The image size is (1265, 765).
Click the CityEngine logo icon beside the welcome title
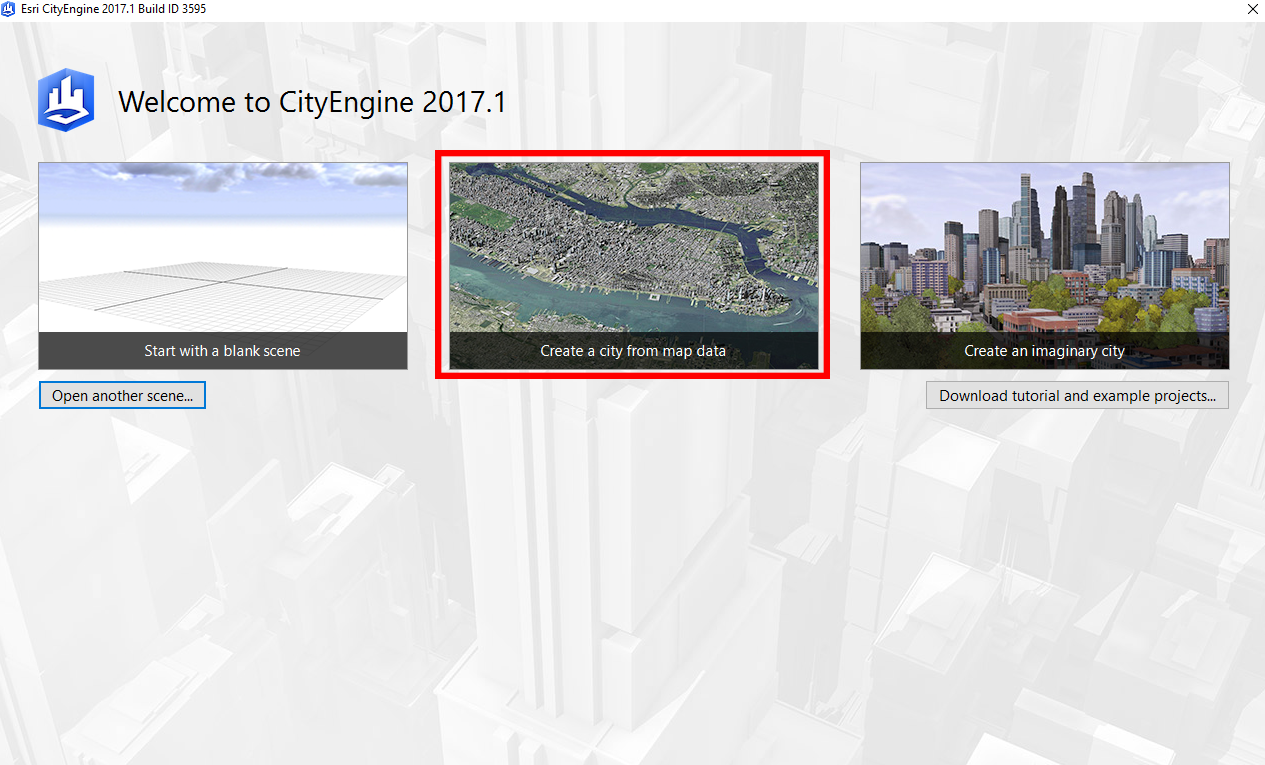click(66, 100)
